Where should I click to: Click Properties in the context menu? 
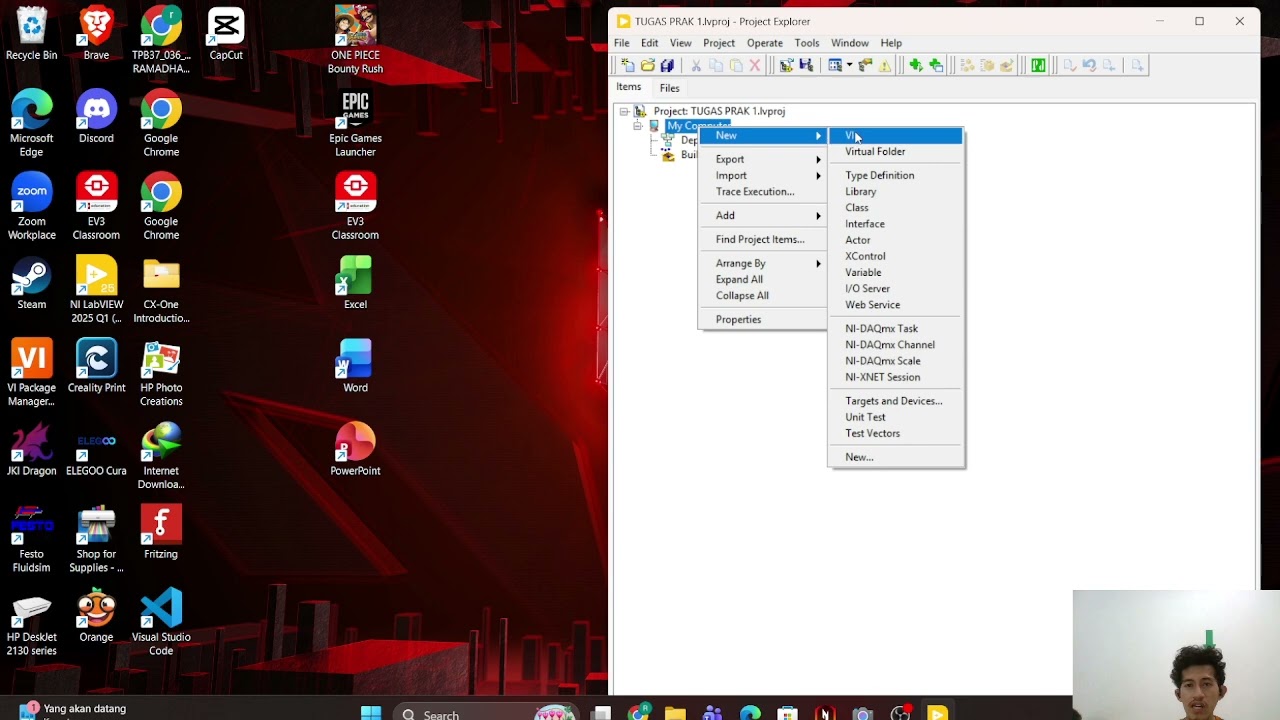click(x=738, y=319)
